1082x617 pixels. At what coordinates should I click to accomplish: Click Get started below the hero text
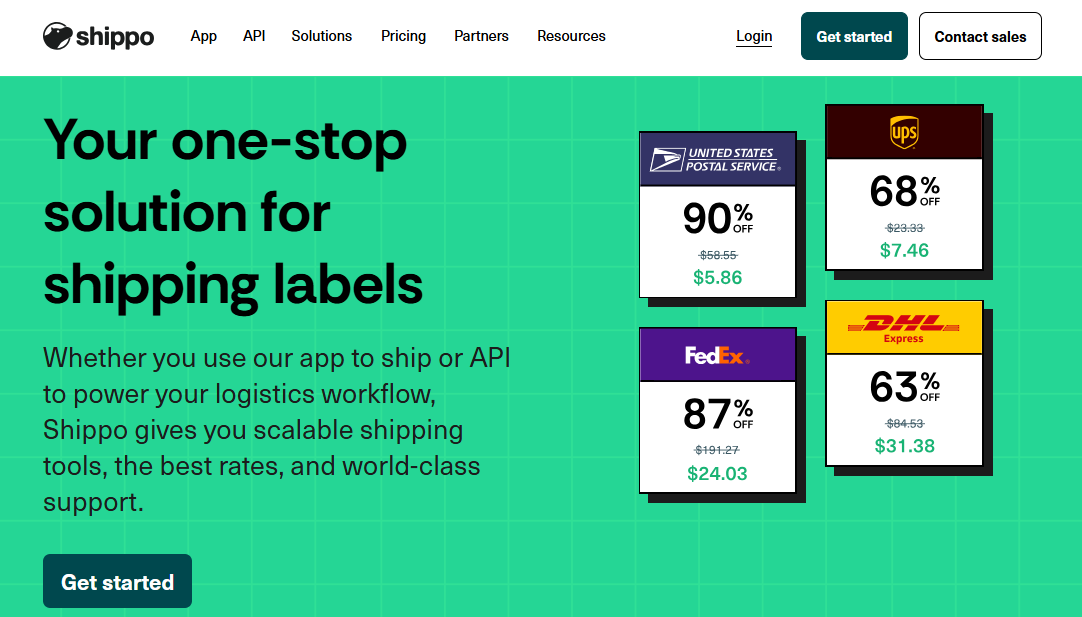117,581
